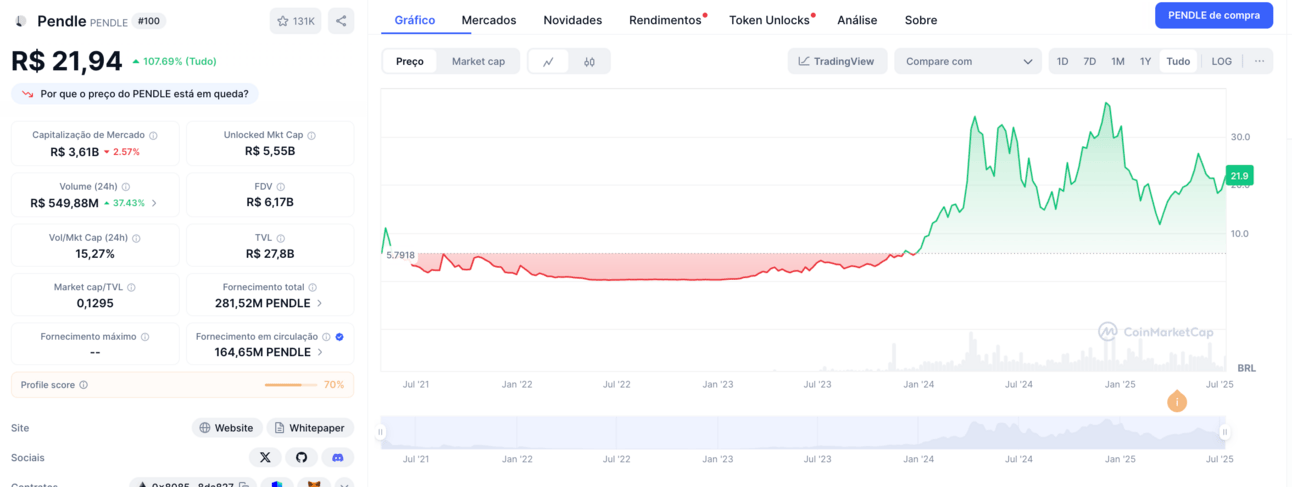This screenshot has height=487, width=1292.
Task: Click the share icon next to watchlist
Action: point(341,21)
